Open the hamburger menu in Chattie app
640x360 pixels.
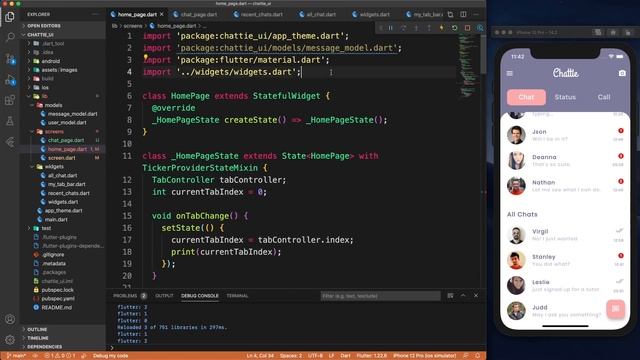point(510,73)
